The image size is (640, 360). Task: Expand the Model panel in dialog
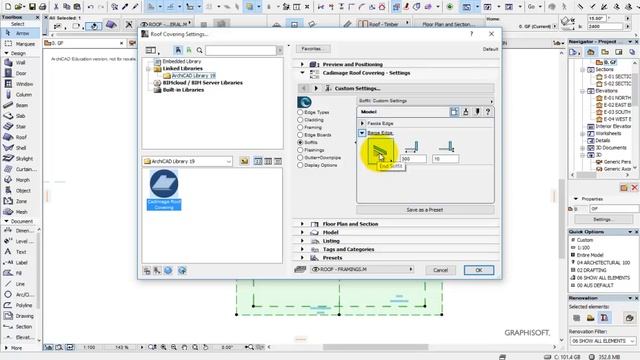click(x=302, y=233)
